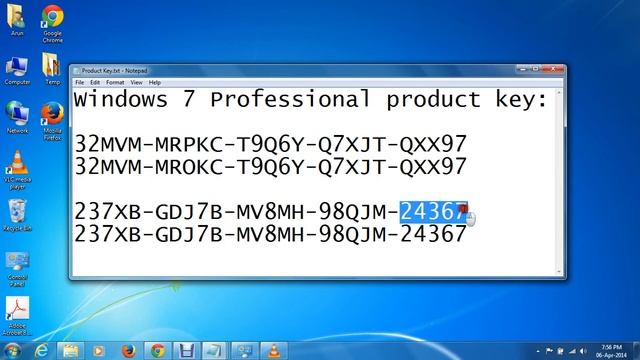This screenshot has width=640, height=360.
Task: Click the Notepad scrollbar up arrow
Action: 559,93
